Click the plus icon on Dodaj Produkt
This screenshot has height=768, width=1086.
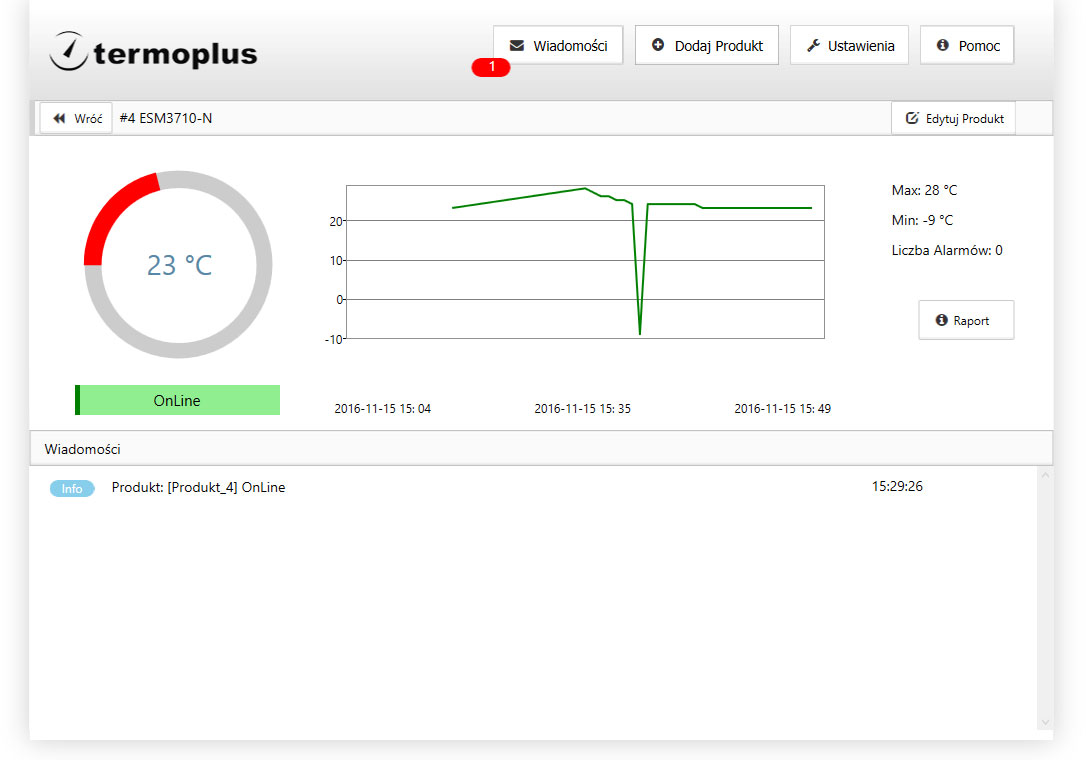coord(658,46)
